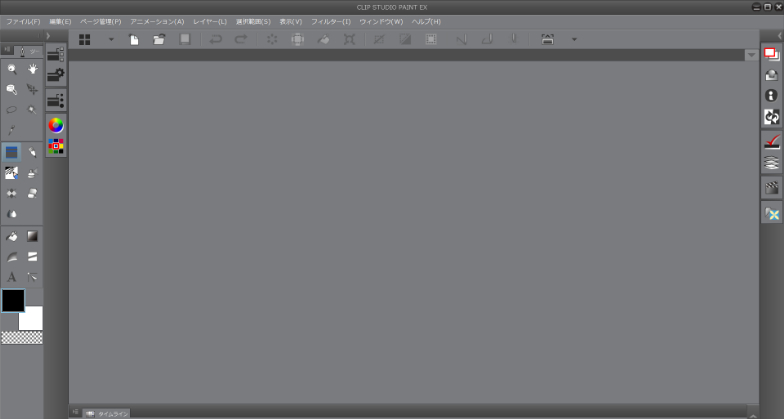The height and width of the screenshot is (419, 784).
Task: Switch to the タイムライン tab
Action: tap(106, 414)
